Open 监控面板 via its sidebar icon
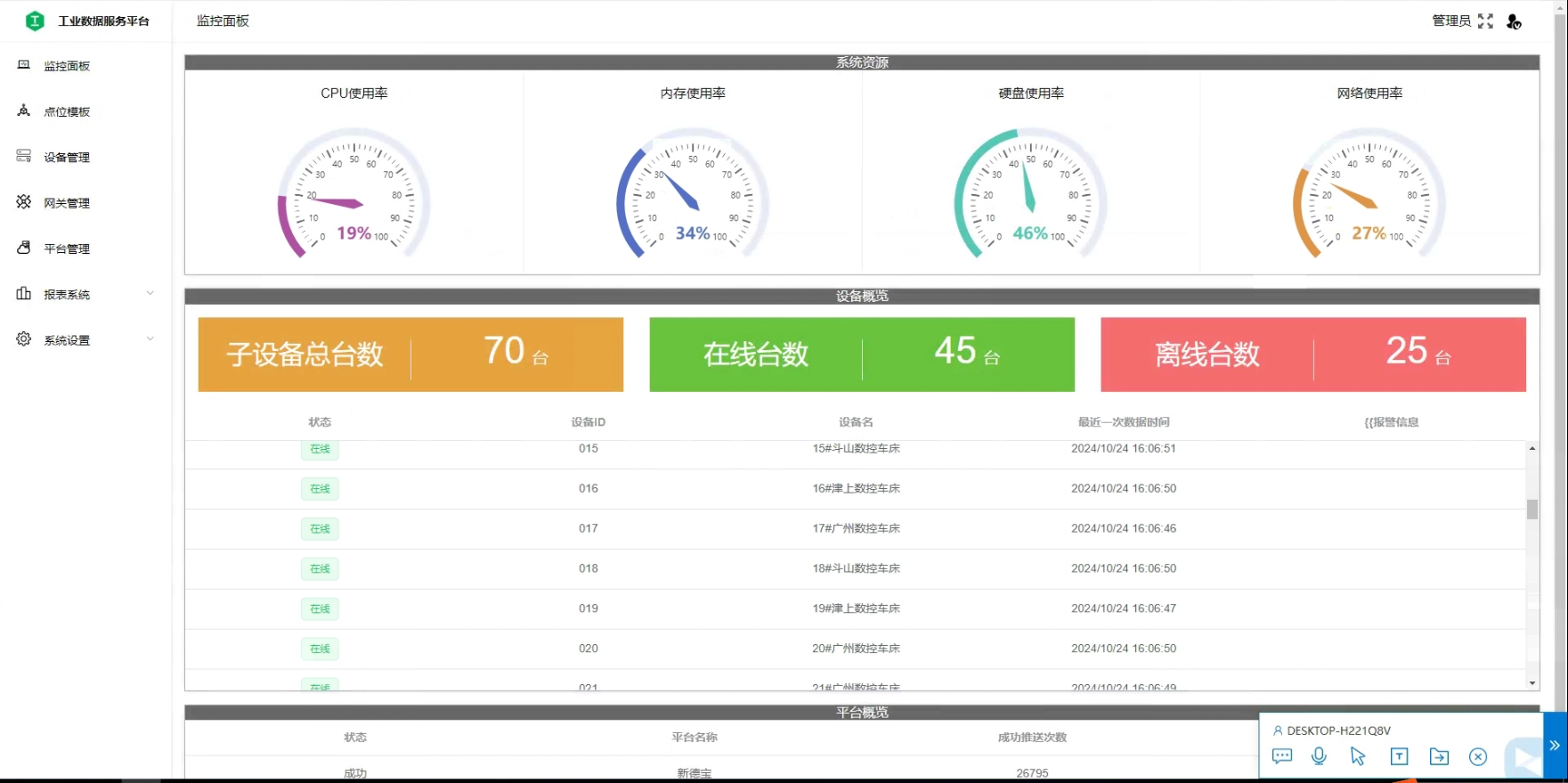Screen dimensions: 1568x783 pos(24,65)
